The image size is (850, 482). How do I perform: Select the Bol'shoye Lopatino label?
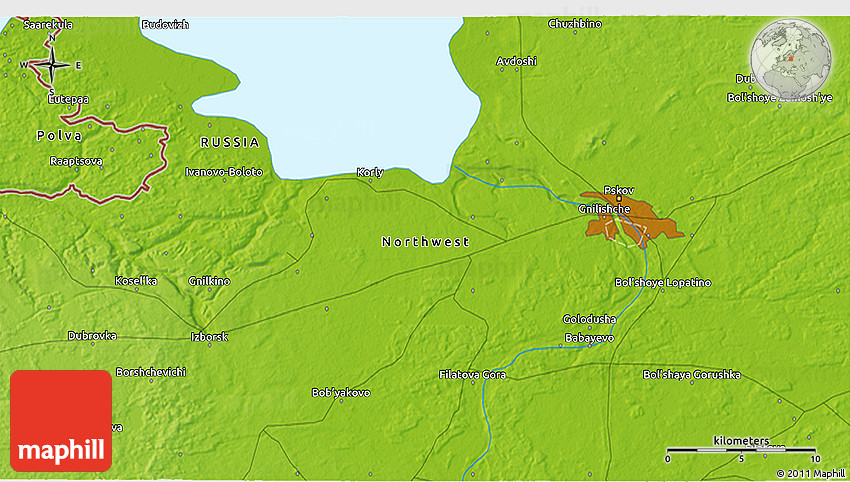(663, 283)
